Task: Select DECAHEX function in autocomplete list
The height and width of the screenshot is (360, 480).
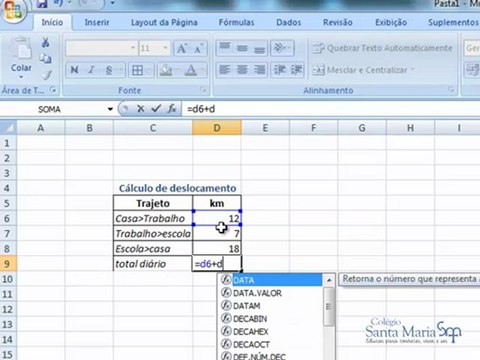Action: (271, 332)
